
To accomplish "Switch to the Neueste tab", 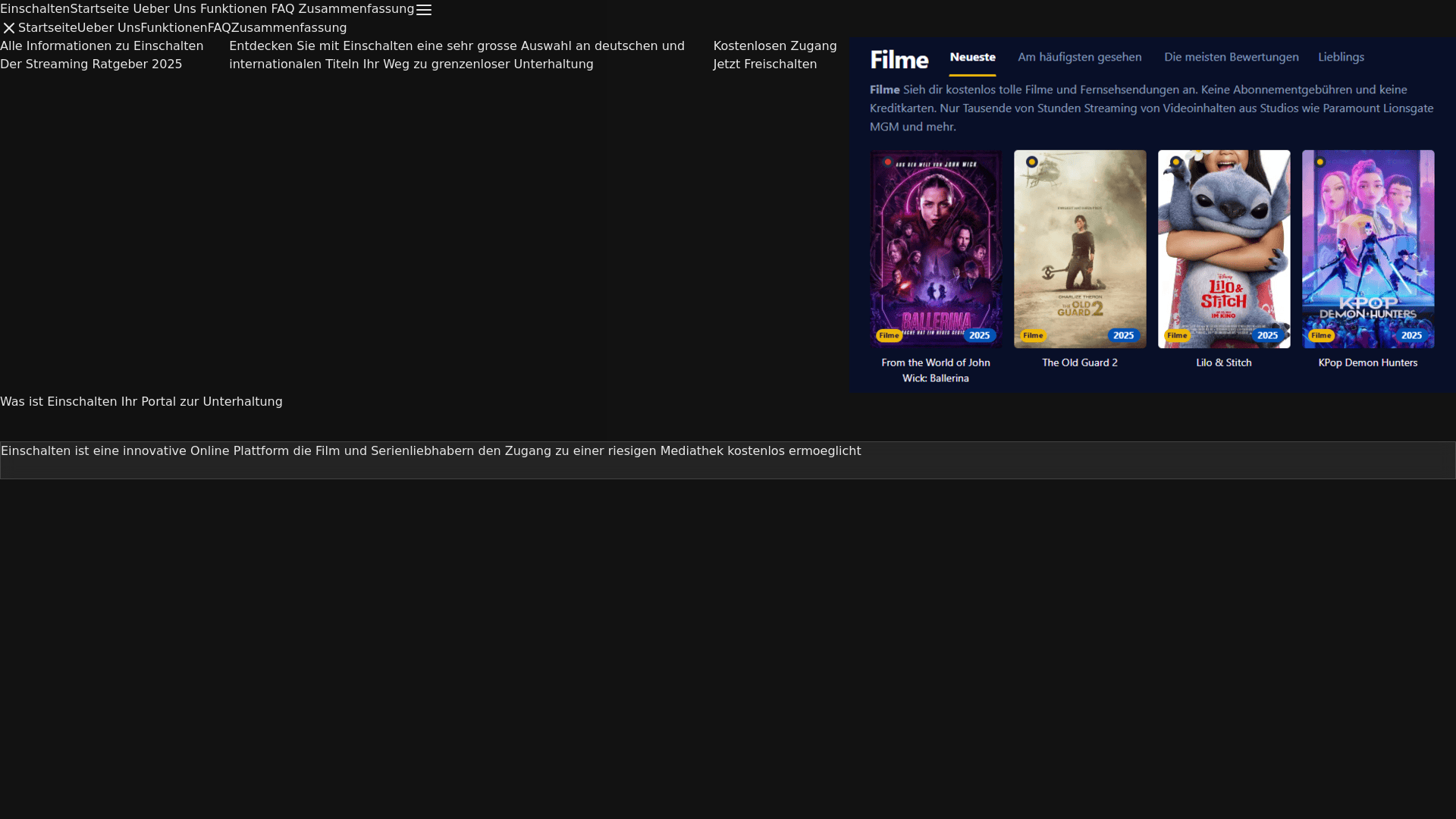I will (x=972, y=57).
